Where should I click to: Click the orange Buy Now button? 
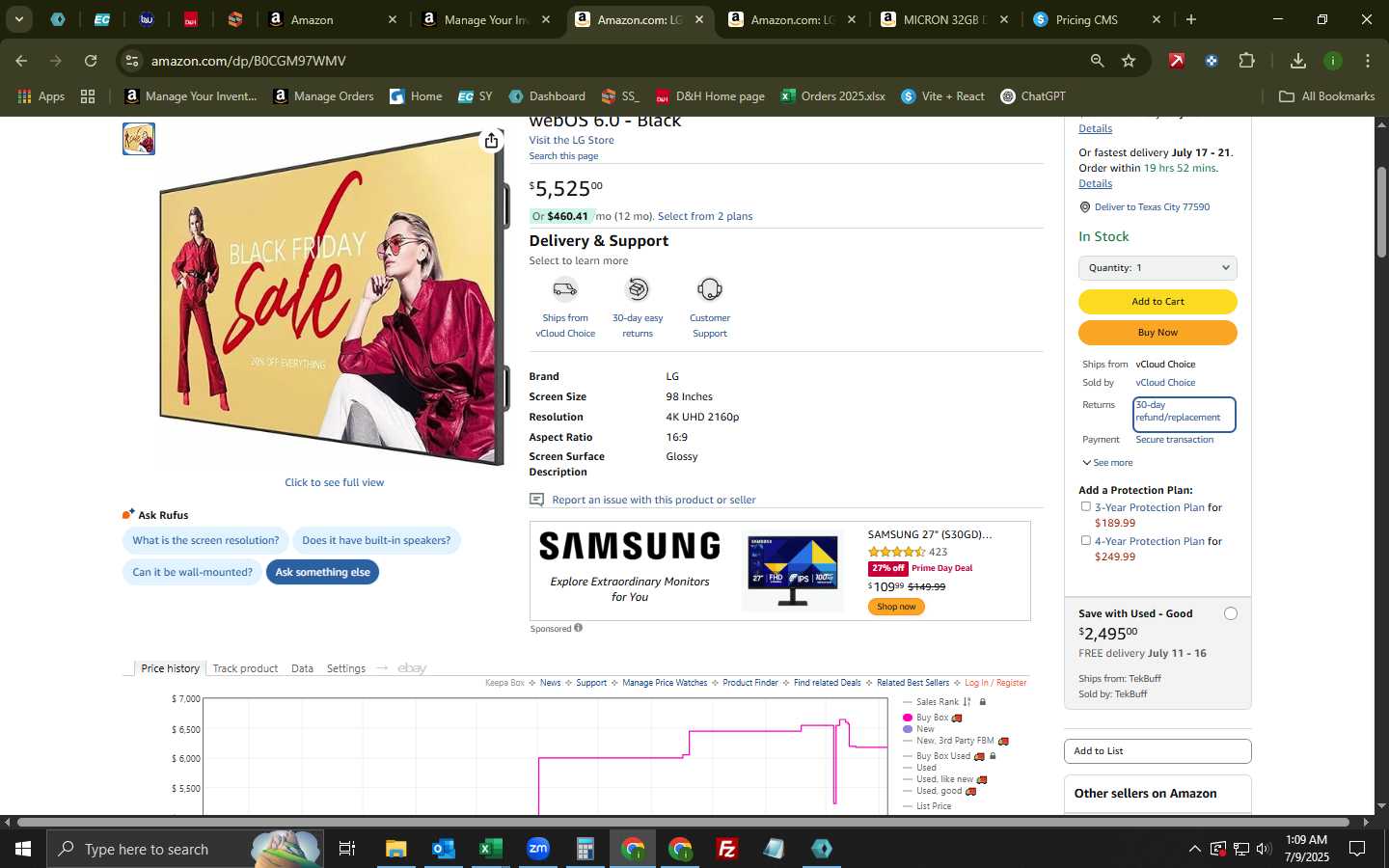pyautogui.click(x=1157, y=333)
